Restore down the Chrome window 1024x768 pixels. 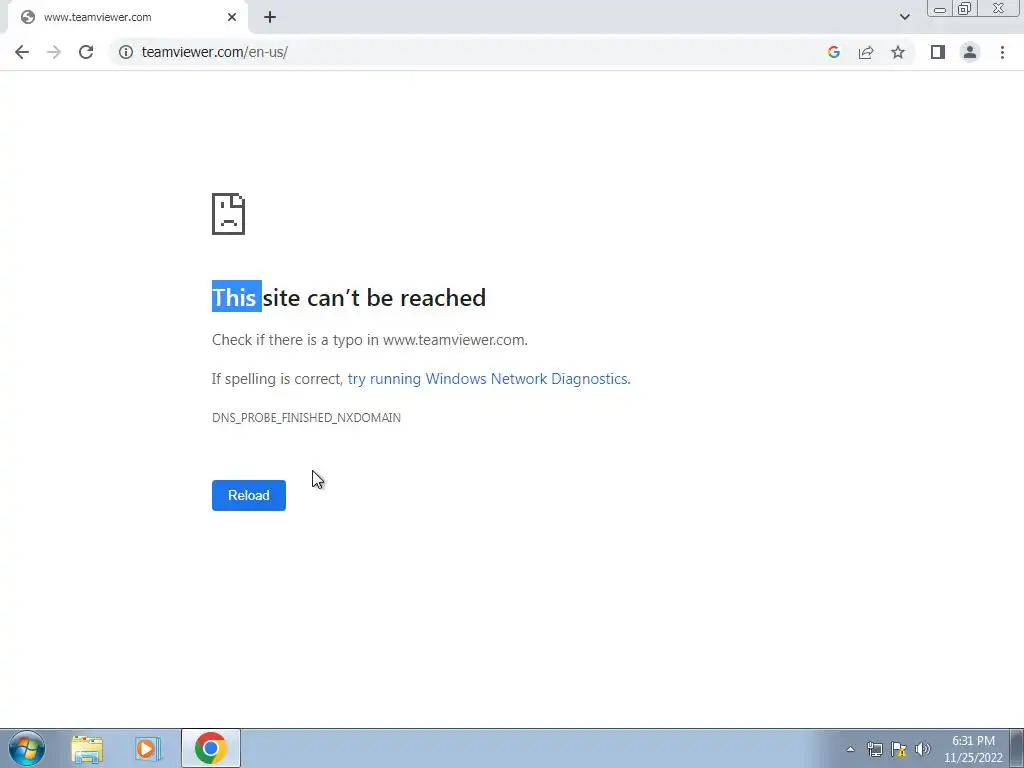click(x=965, y=8)
